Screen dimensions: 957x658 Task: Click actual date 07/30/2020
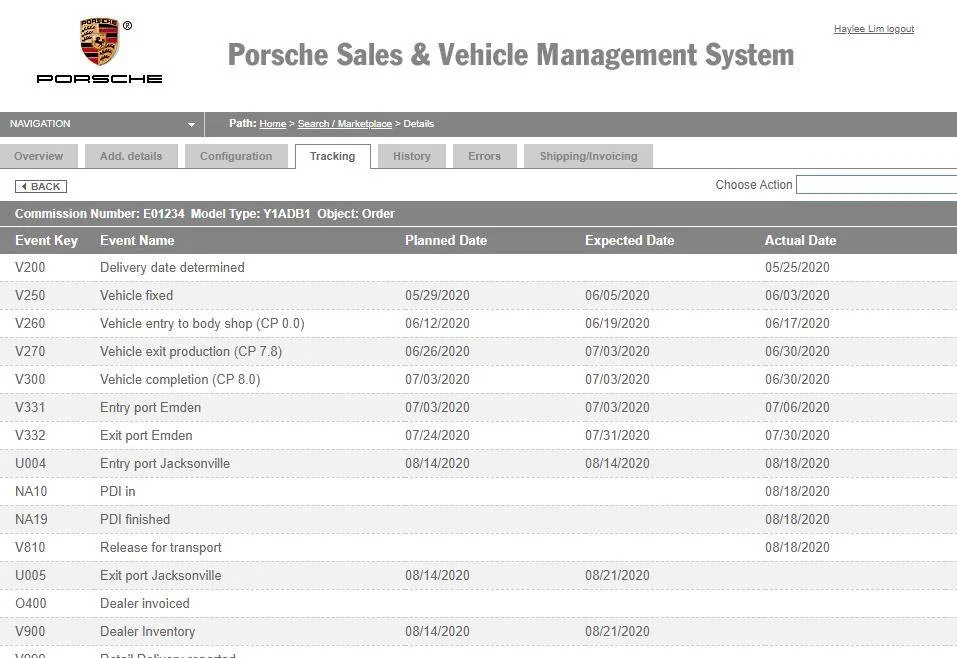tap(797, 436)
